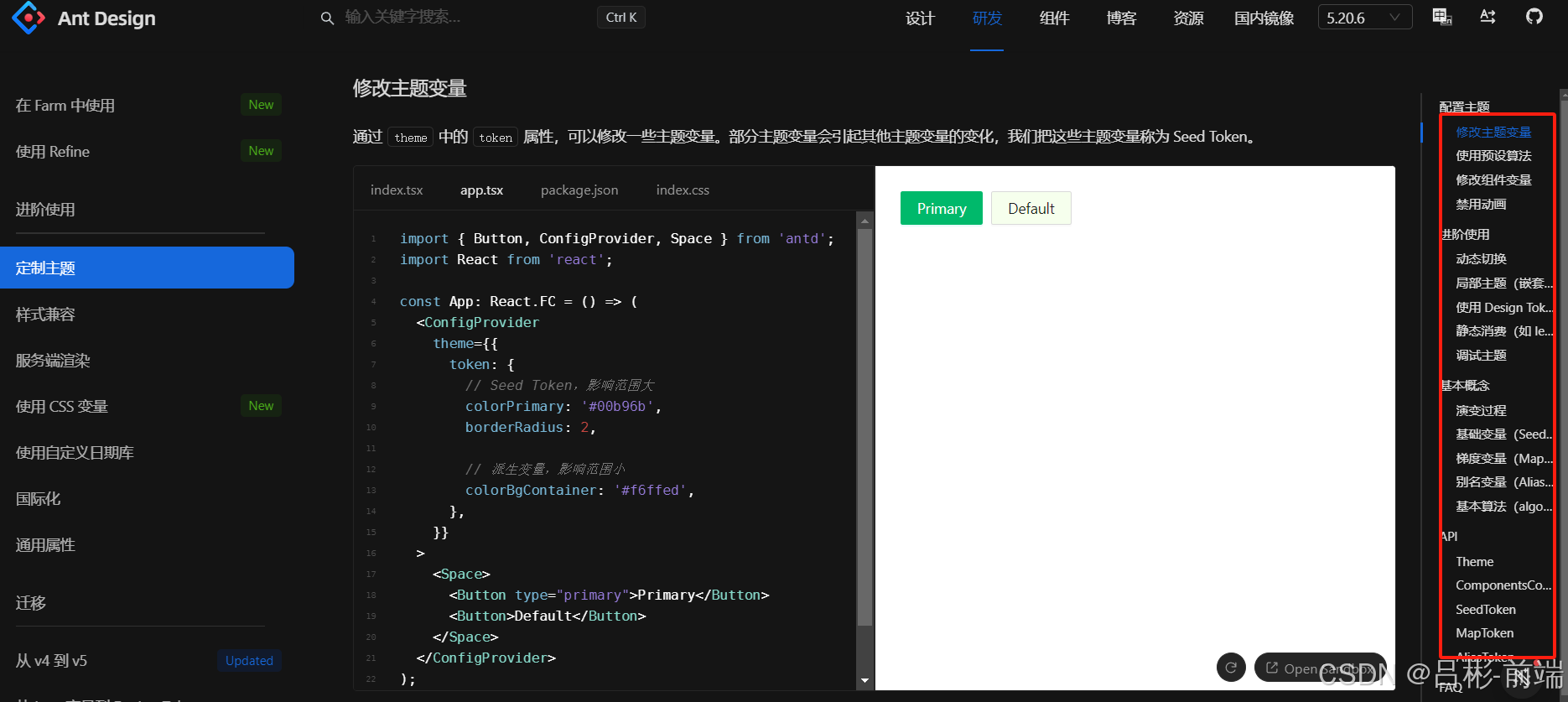
Task: Jump to 禁用动画 anchor link
Action: [x=1481, y=205]
